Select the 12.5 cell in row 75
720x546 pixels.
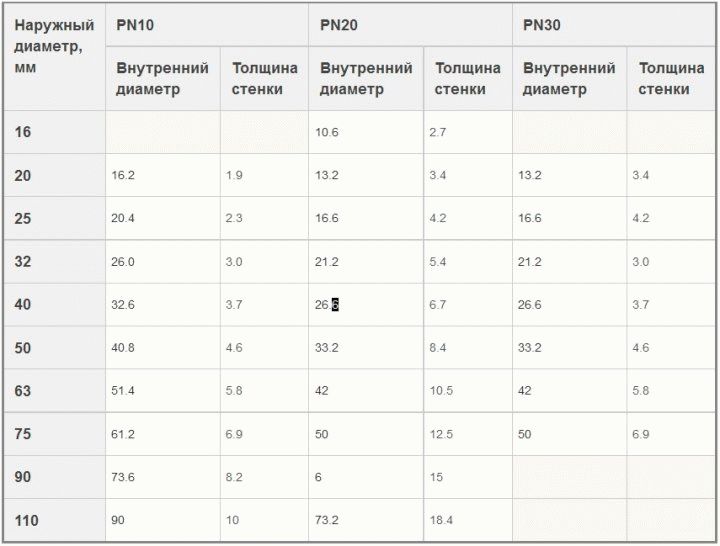coord(441,434)
